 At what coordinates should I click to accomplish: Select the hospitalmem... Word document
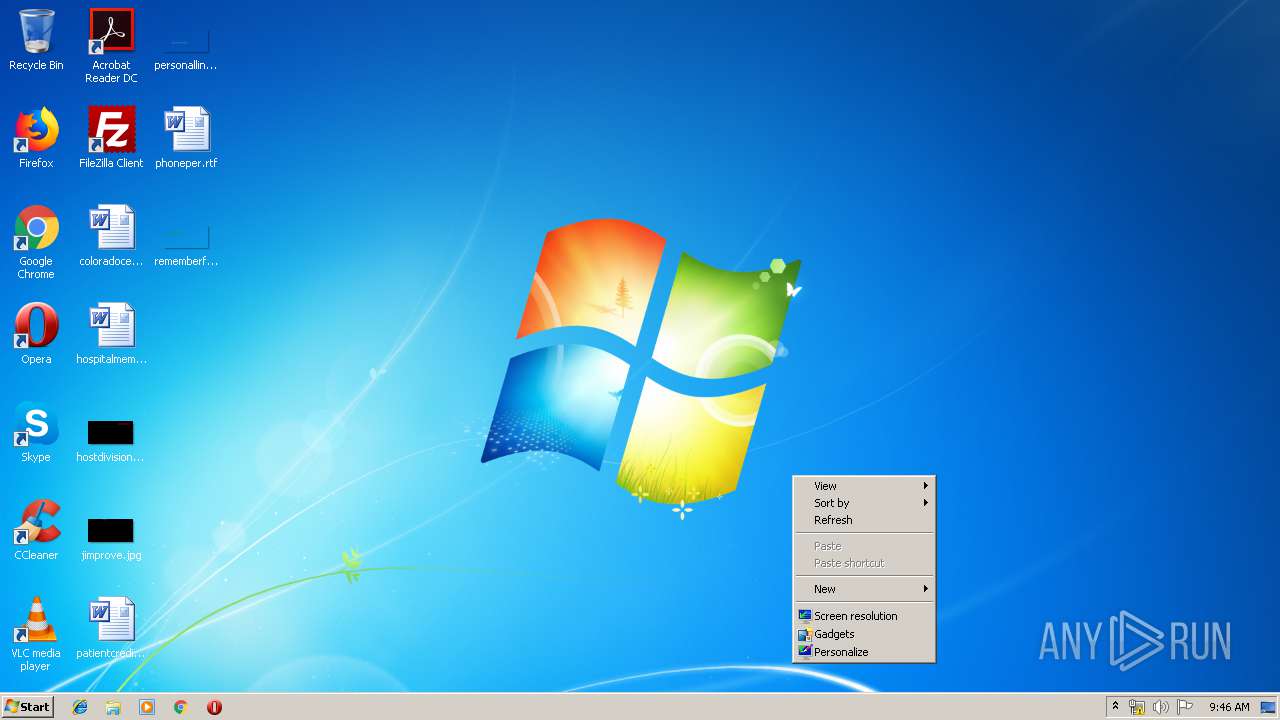pyautogui.click(x=111, y=335)
